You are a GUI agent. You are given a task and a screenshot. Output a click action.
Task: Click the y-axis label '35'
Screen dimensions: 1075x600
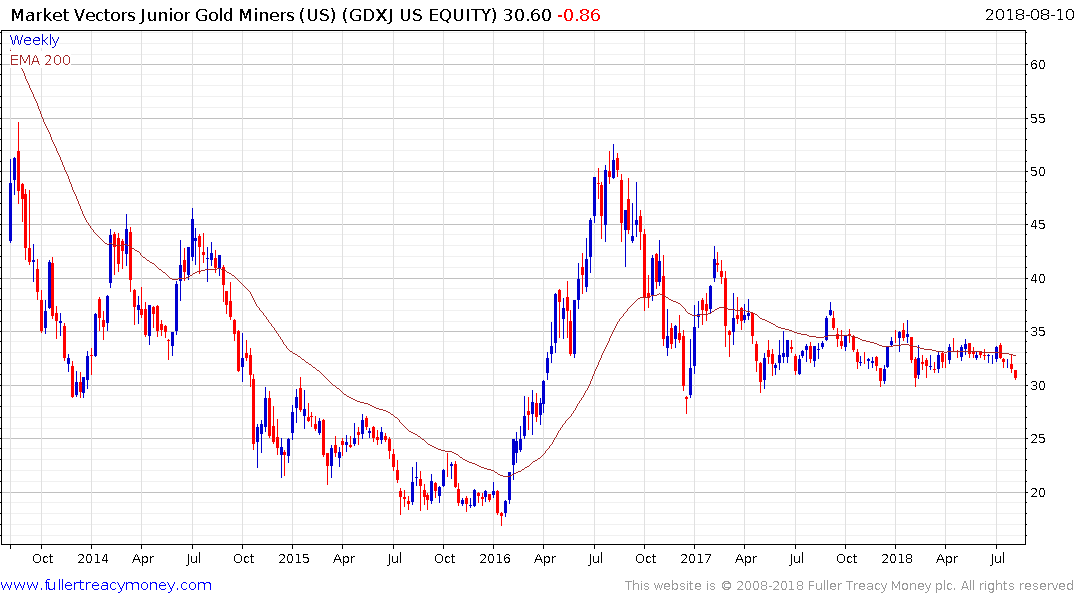[x=1037, y=332]
